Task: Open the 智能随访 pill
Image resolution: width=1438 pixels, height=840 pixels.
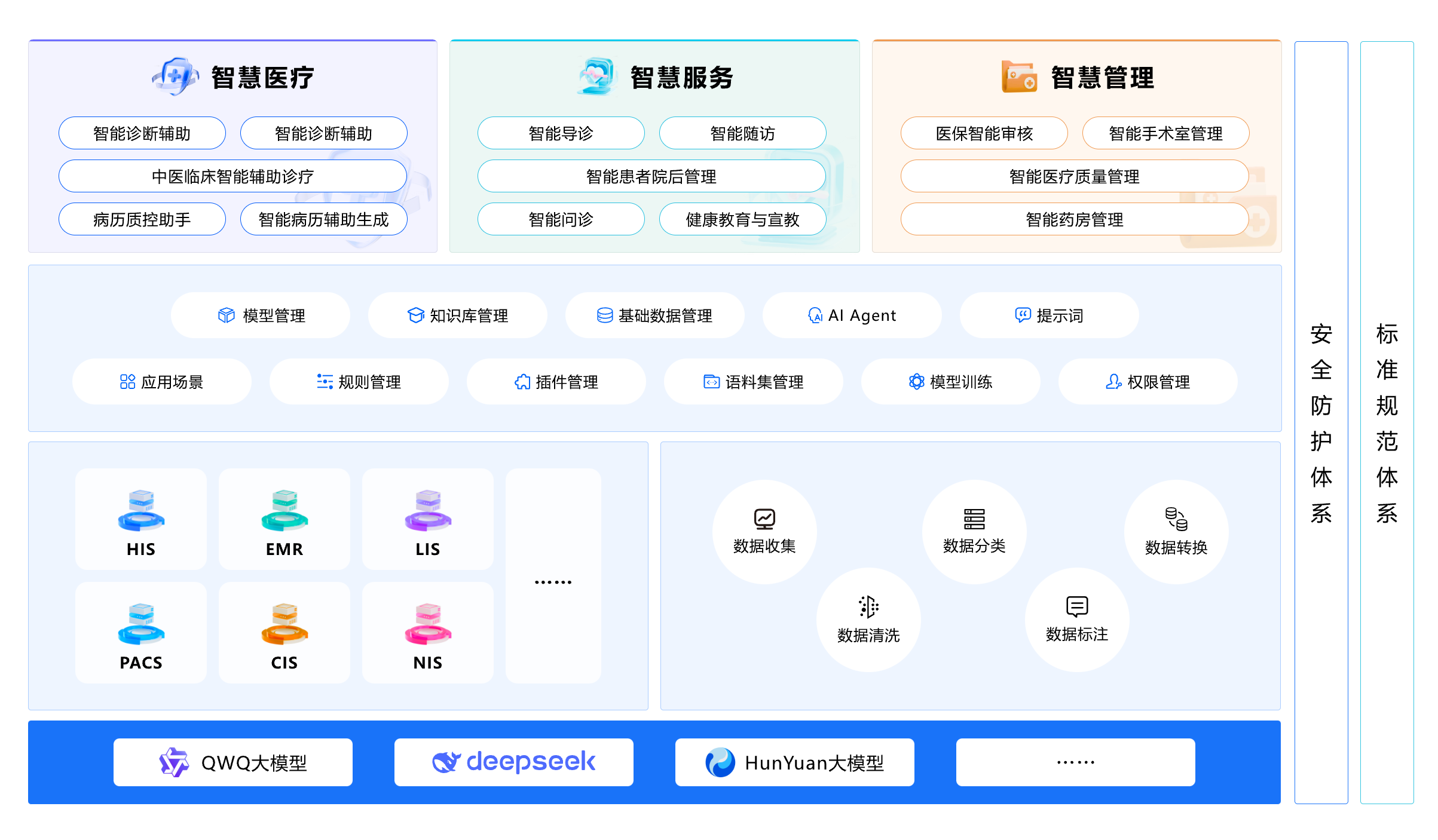Action: (x=743, y=133)
